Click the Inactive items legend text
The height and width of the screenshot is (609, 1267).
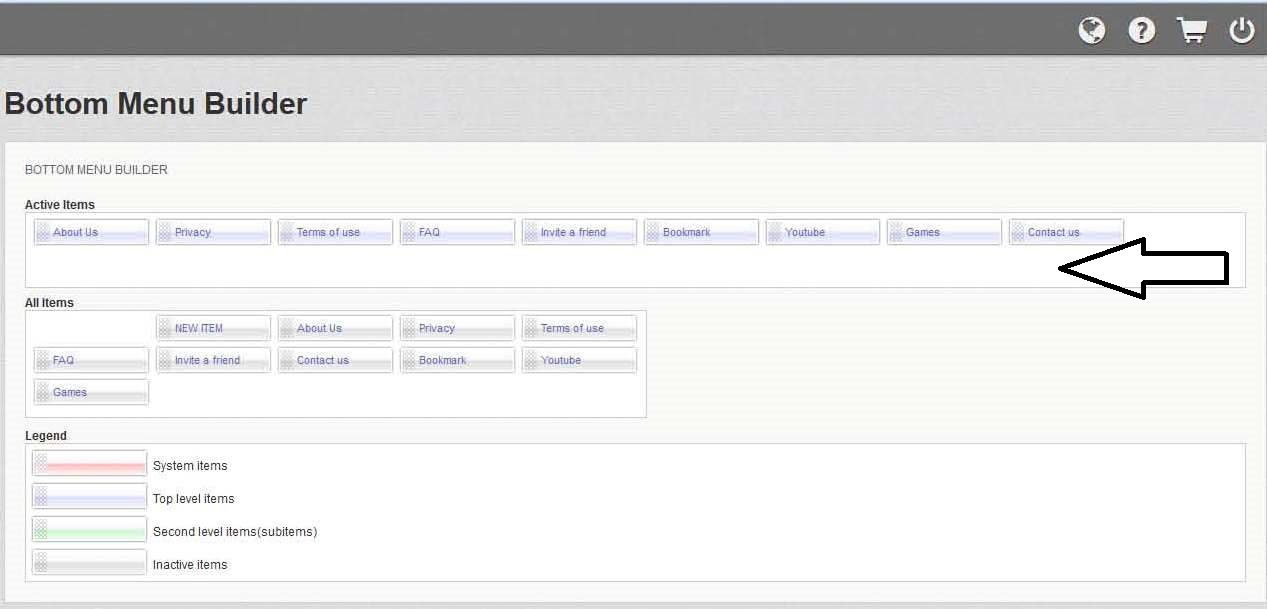click(x=190, y=565)
